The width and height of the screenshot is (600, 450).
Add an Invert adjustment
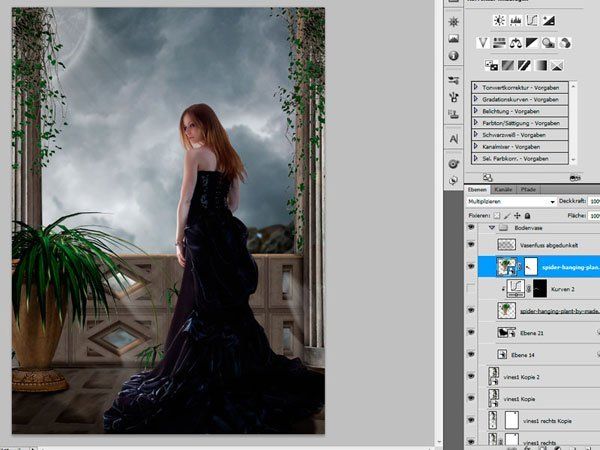tap(491, 65)
